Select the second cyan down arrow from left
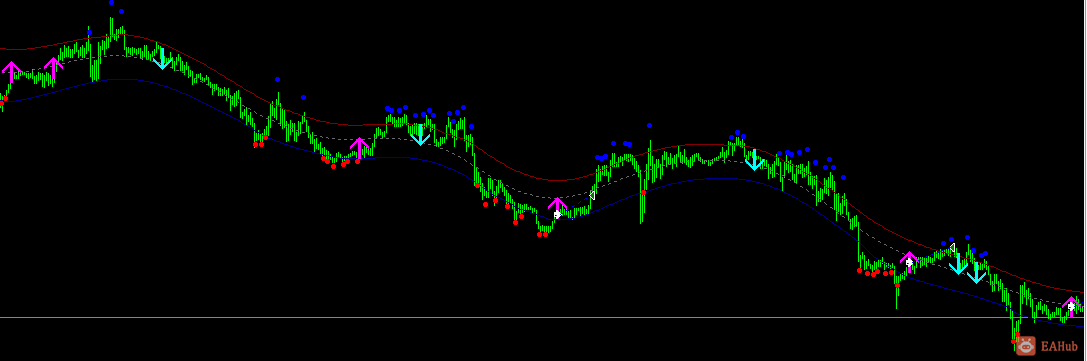This screenshot has height=361, width=1087. click(420, 134)
